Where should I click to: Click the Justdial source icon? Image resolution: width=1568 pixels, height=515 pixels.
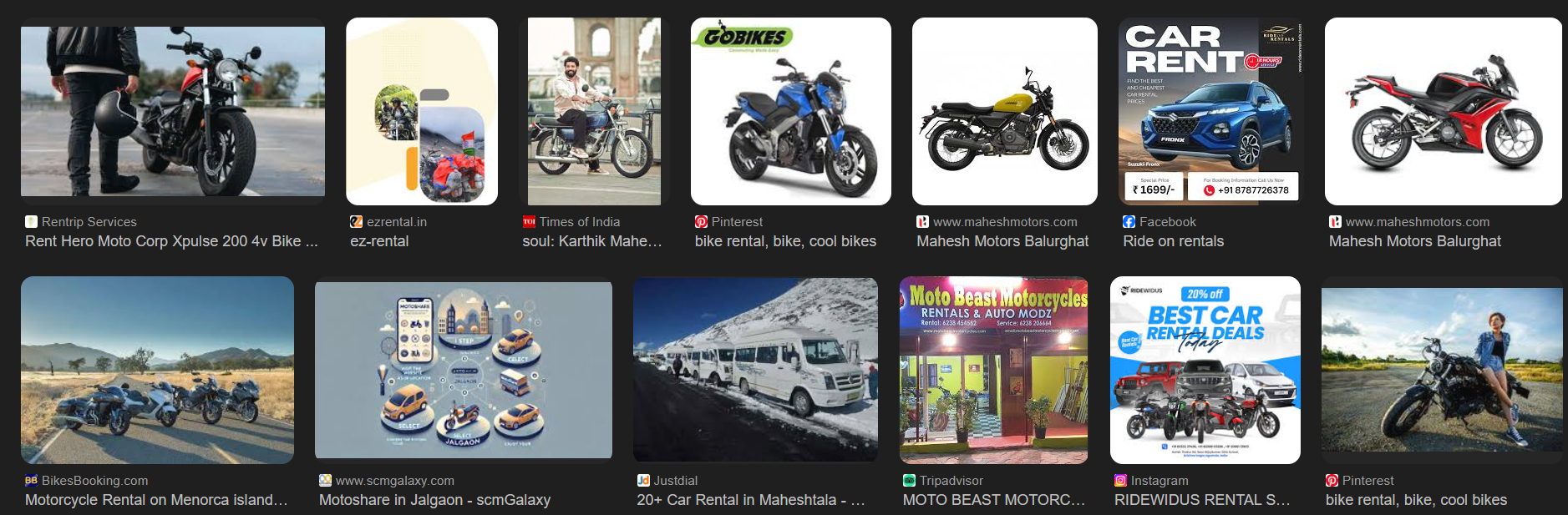(x=643, y=481)
